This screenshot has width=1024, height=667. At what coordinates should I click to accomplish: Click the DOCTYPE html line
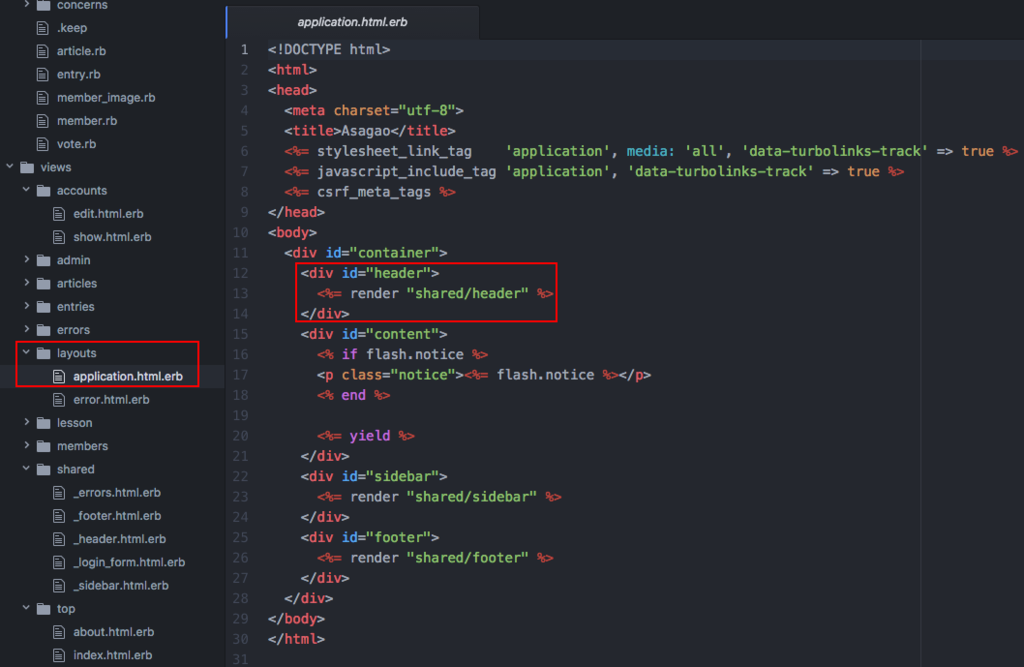329,50
